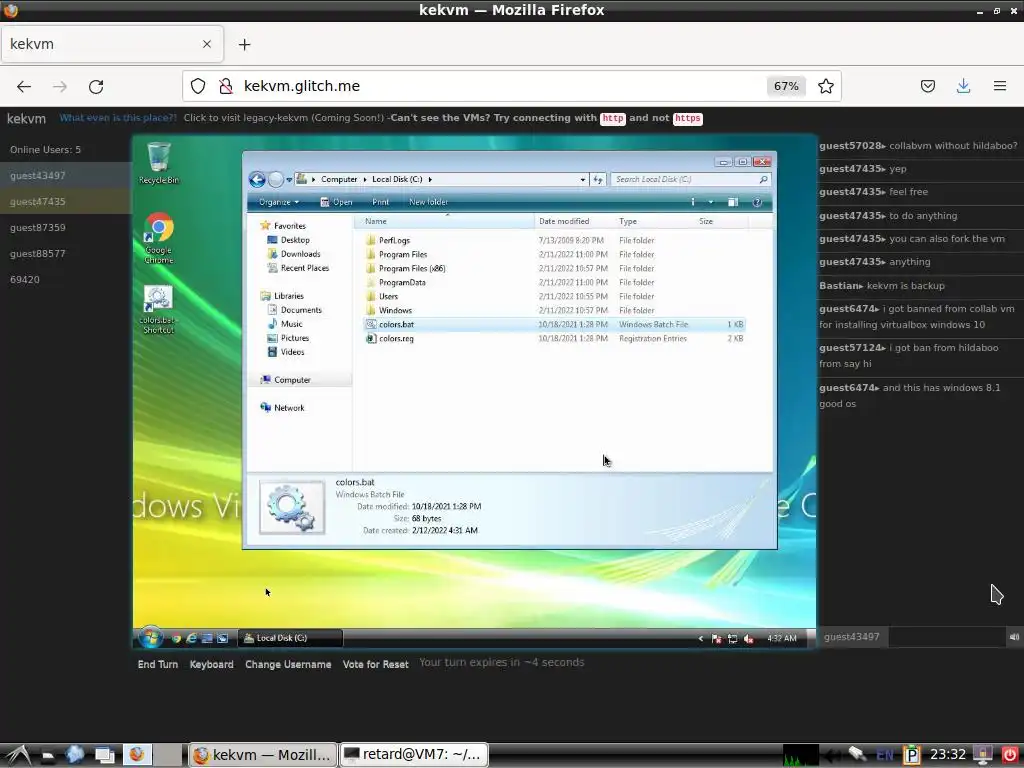Select the Videos library

click(x=286, y=352)
